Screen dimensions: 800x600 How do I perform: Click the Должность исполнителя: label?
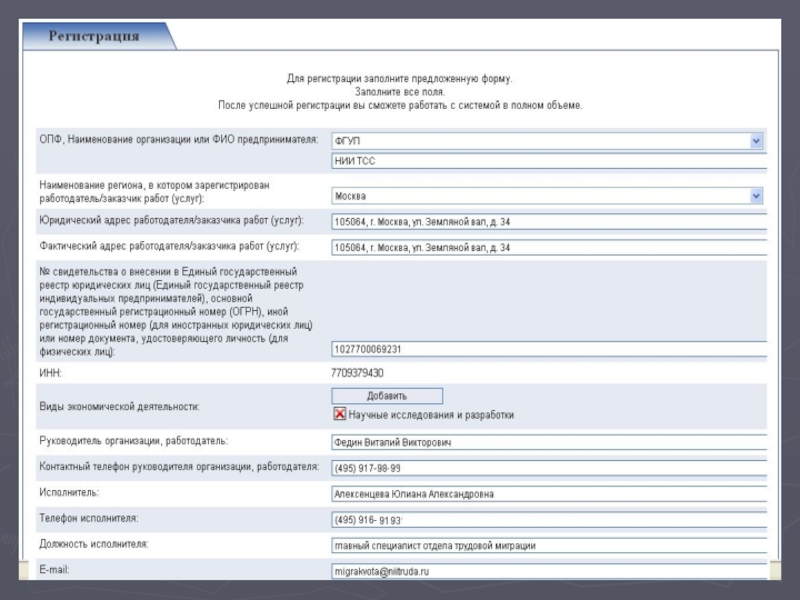pyautogui.click(x=94, y=544)
